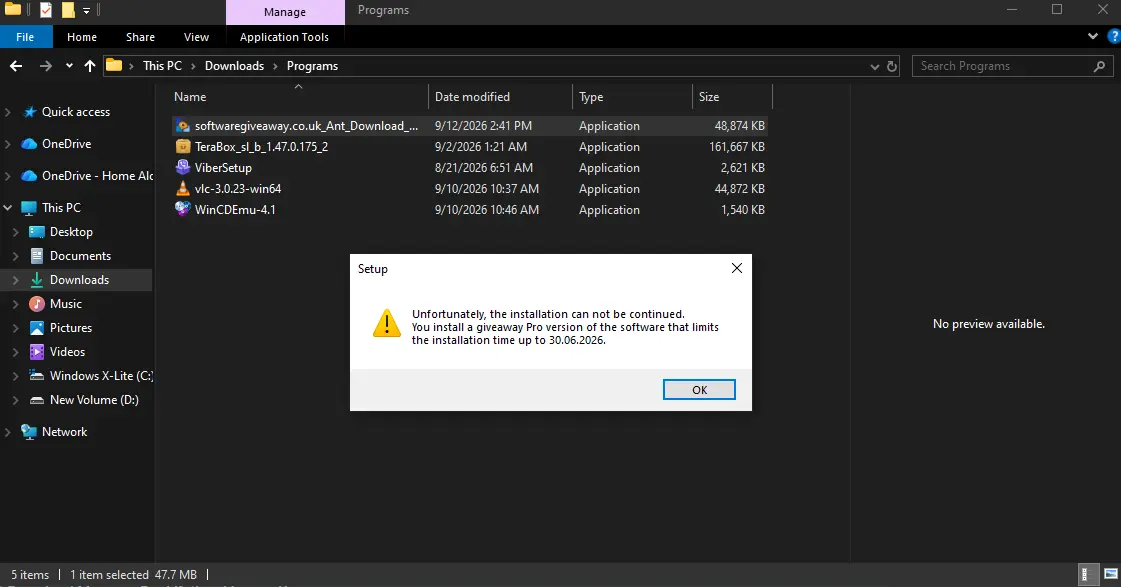
Task: Open the View ribbon tab
Action: pyautogui.click(x=196, y=37)
